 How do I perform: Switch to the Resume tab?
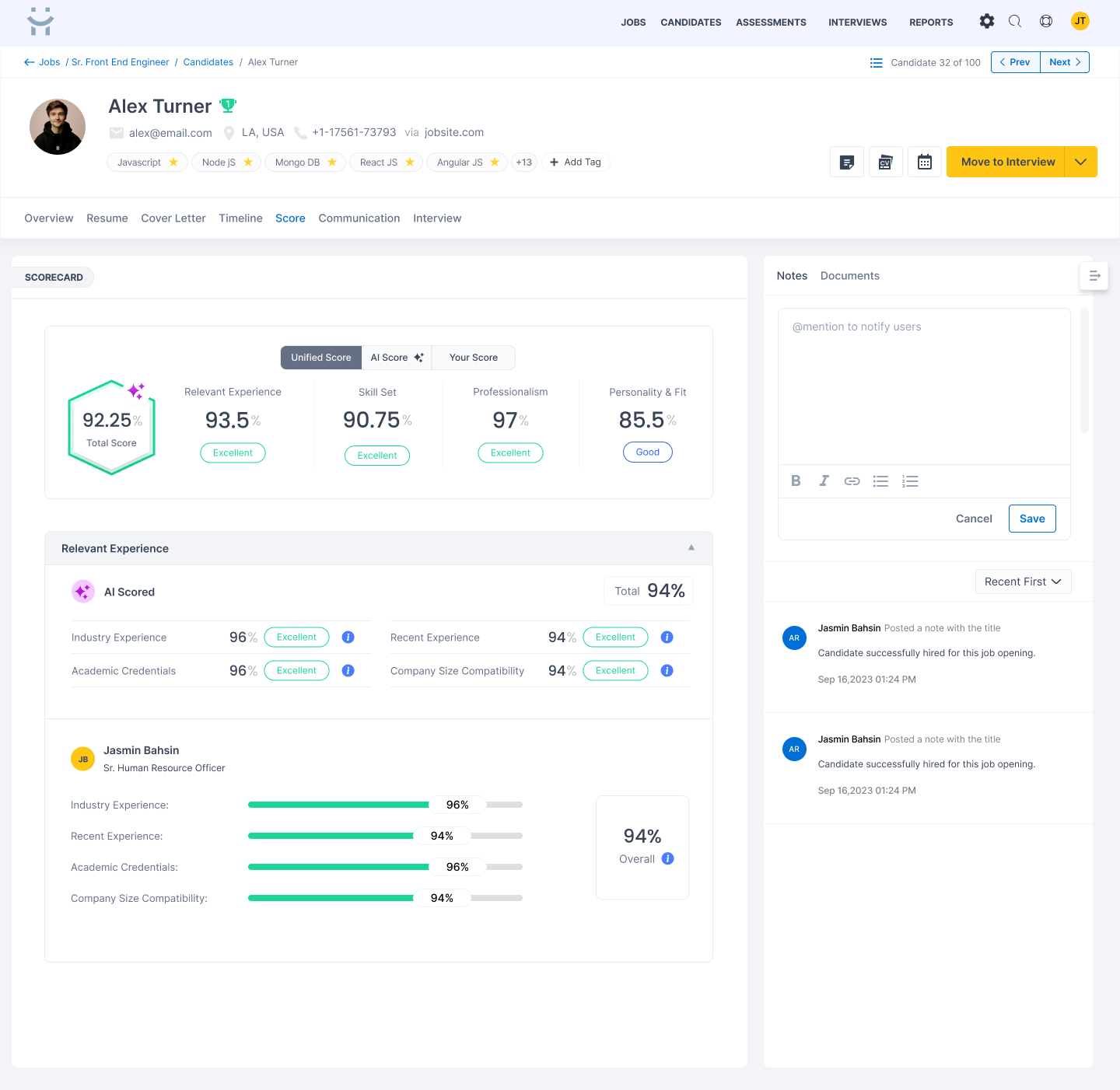click(x=107, y=218)
